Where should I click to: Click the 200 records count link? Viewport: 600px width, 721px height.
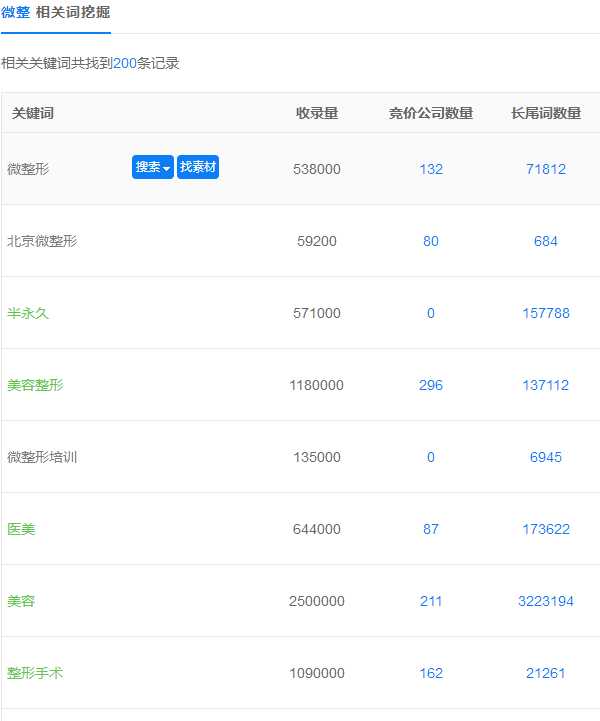tap(124, 63)
